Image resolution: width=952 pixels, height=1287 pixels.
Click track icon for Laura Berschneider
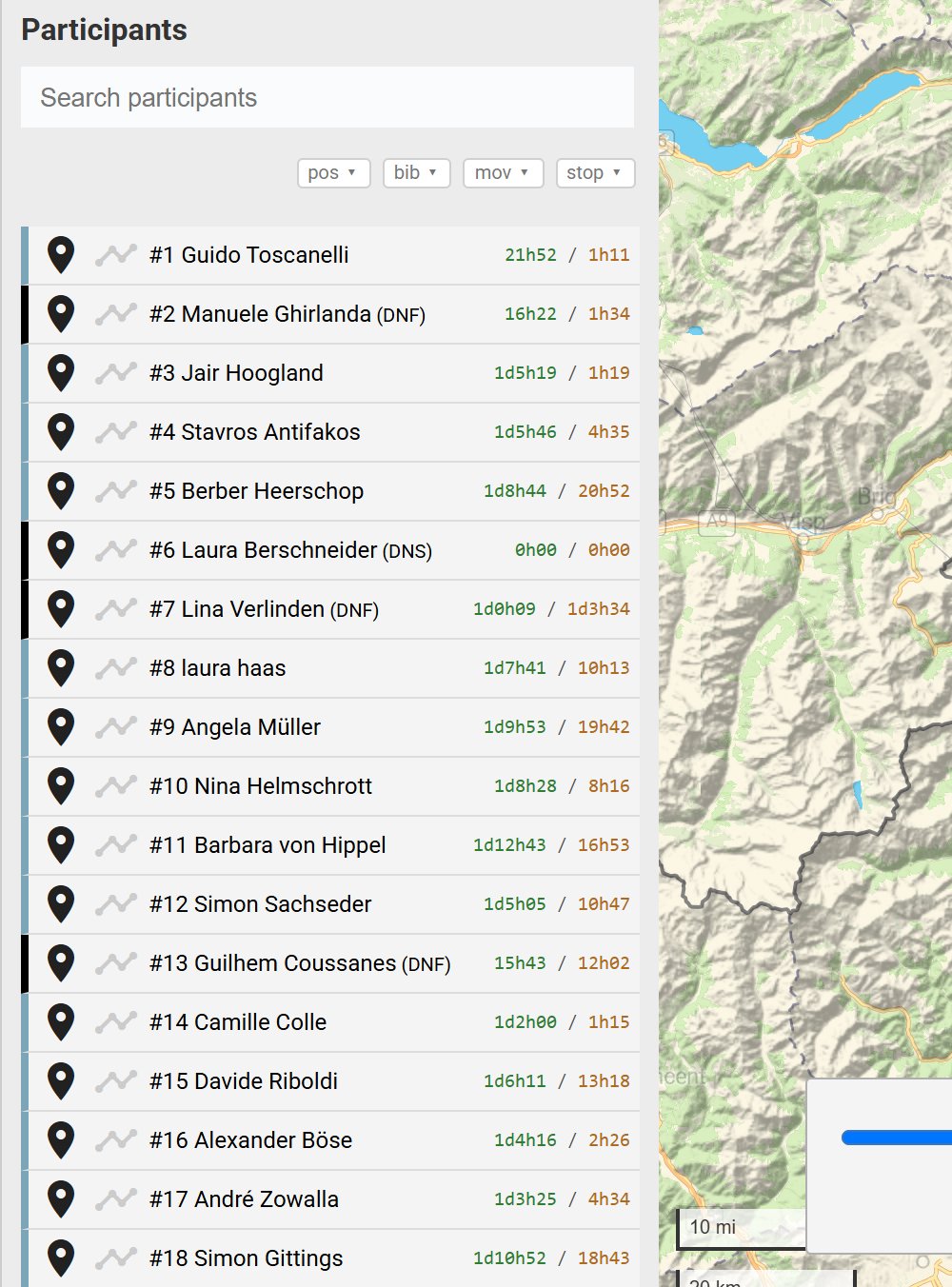pos(116,549)
